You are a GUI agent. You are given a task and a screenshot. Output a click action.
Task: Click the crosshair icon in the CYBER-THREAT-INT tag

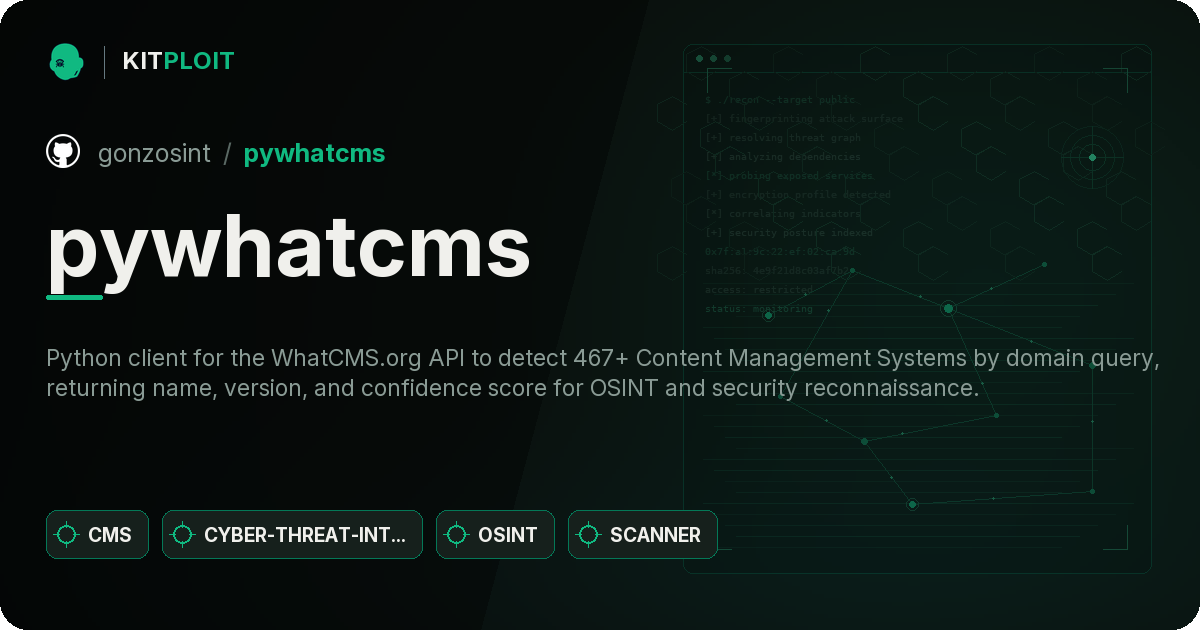[183, 535]
